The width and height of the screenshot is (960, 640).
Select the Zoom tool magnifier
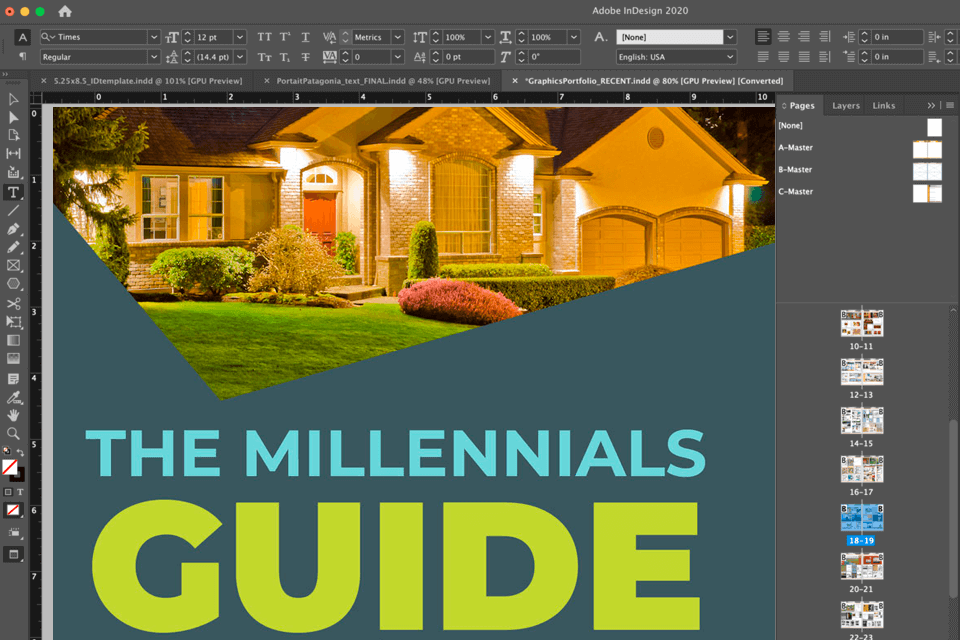[13, 434]
